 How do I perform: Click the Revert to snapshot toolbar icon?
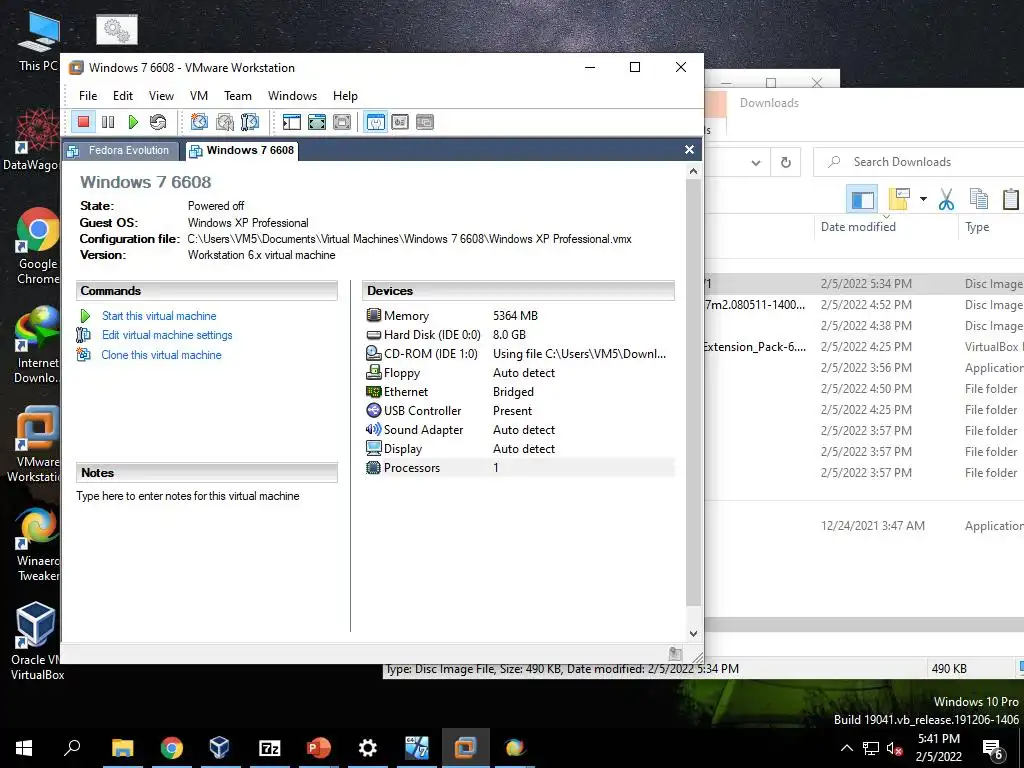click(225, 121)
